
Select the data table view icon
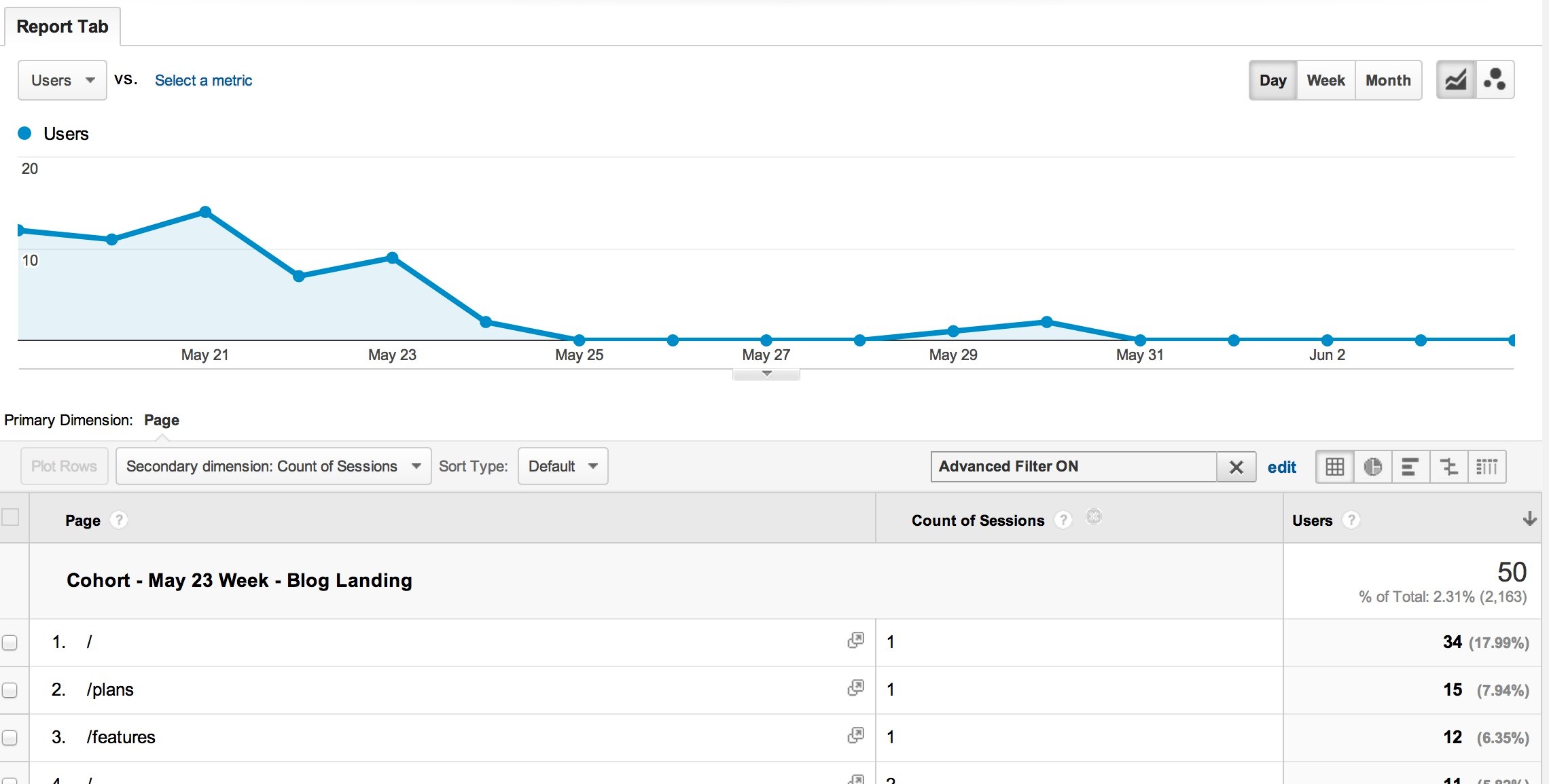[1334, 467]
